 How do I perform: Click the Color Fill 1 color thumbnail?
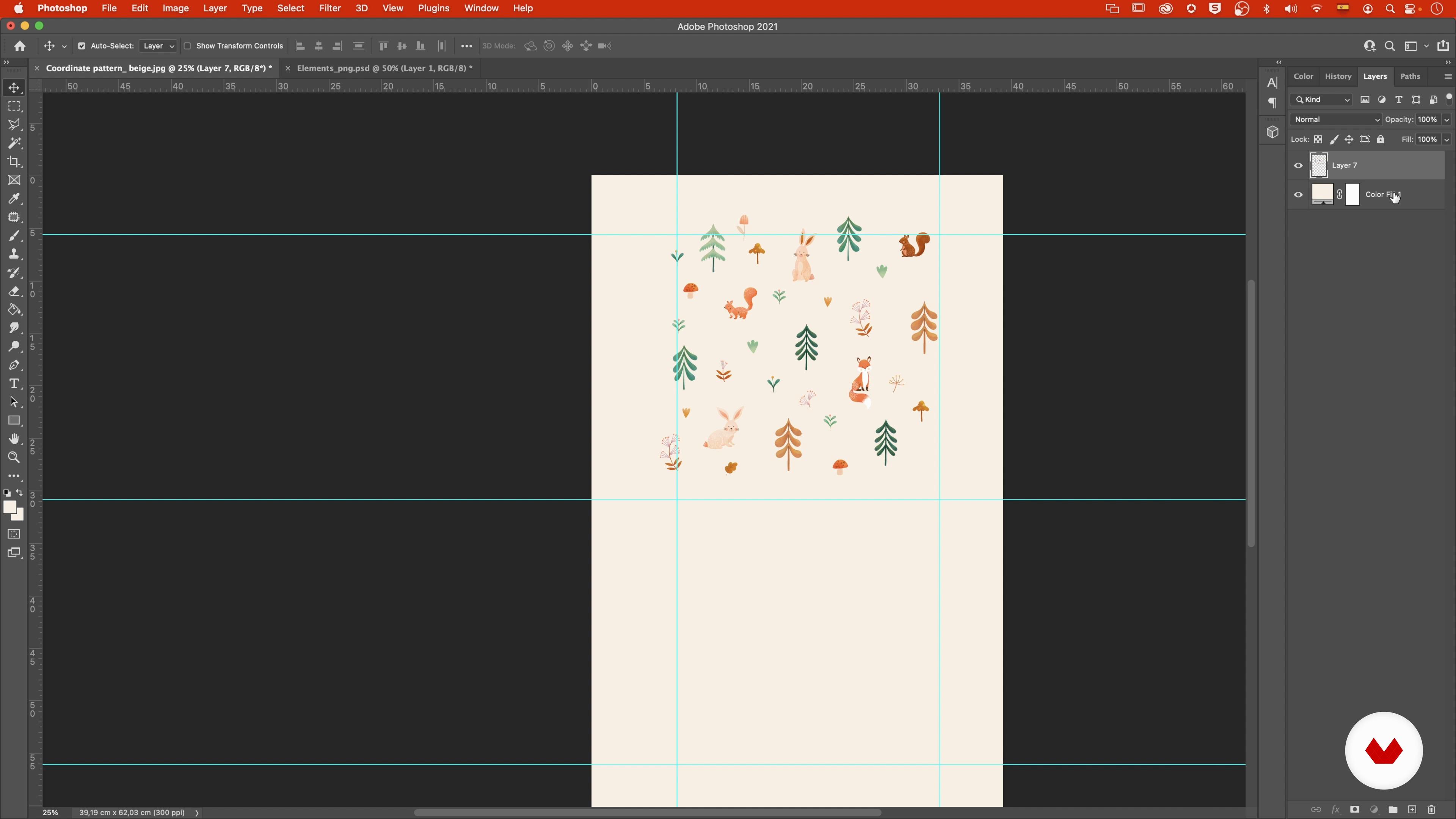1322,195
